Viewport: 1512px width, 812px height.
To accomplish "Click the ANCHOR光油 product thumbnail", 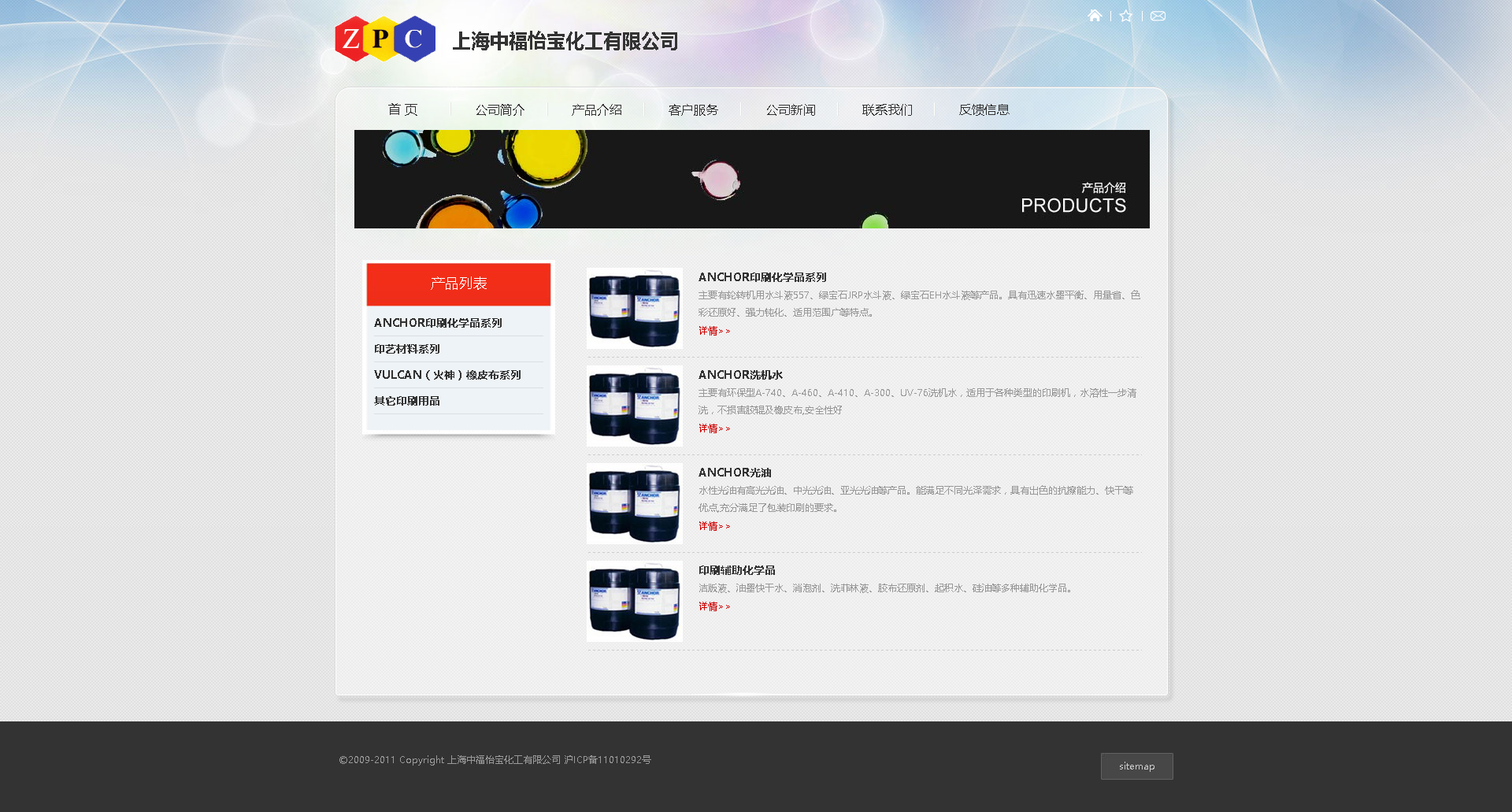I will point(635,503).
